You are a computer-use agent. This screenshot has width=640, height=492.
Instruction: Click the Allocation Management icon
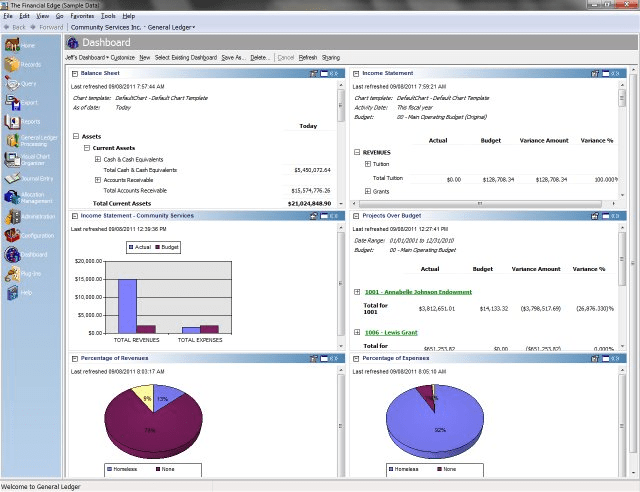click(12, 197)
